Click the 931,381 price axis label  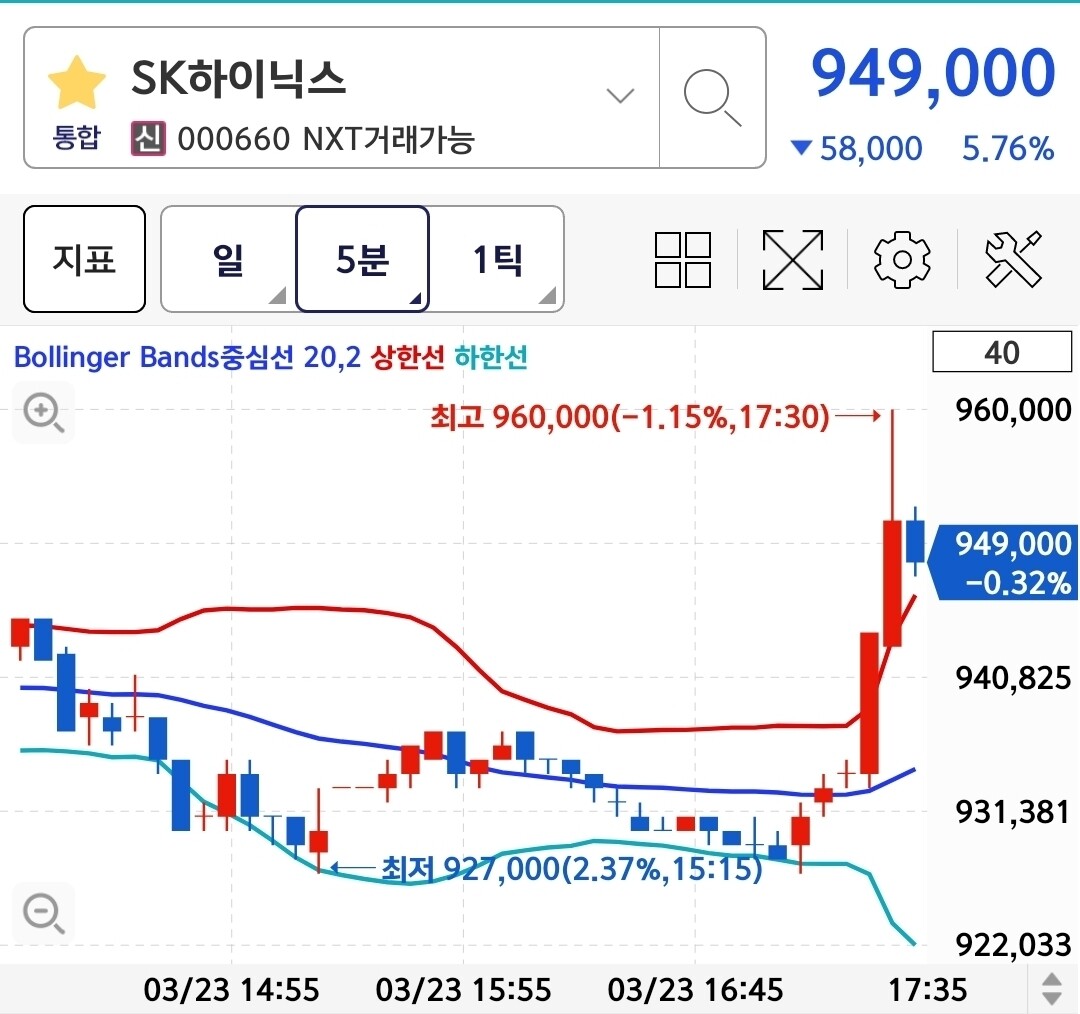1013,811
